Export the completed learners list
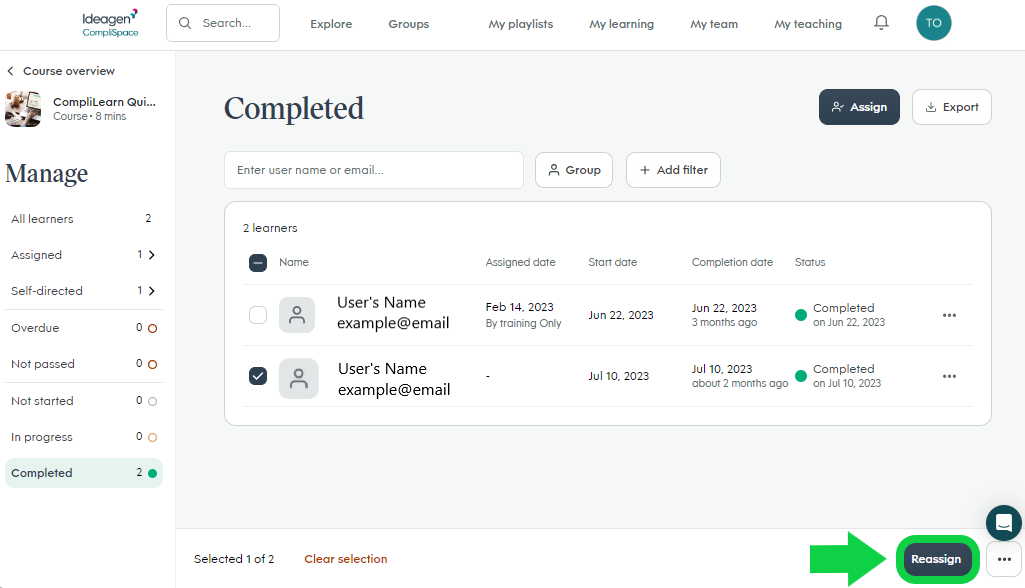1025x588 pixels. pos(952,107)
